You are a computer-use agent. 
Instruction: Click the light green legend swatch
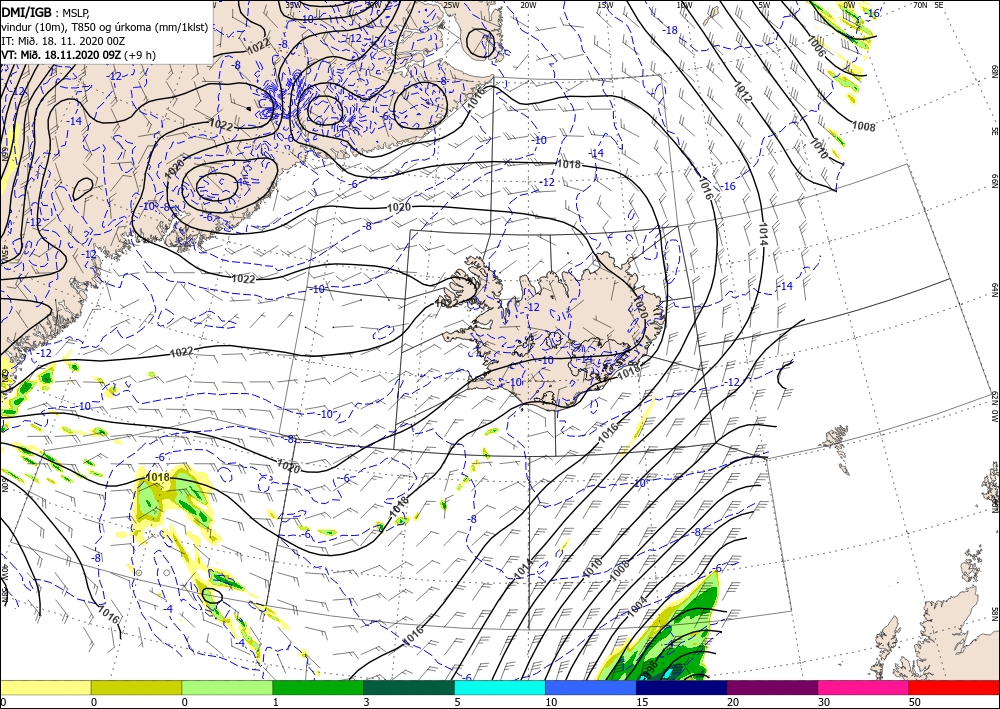(227, 687)
